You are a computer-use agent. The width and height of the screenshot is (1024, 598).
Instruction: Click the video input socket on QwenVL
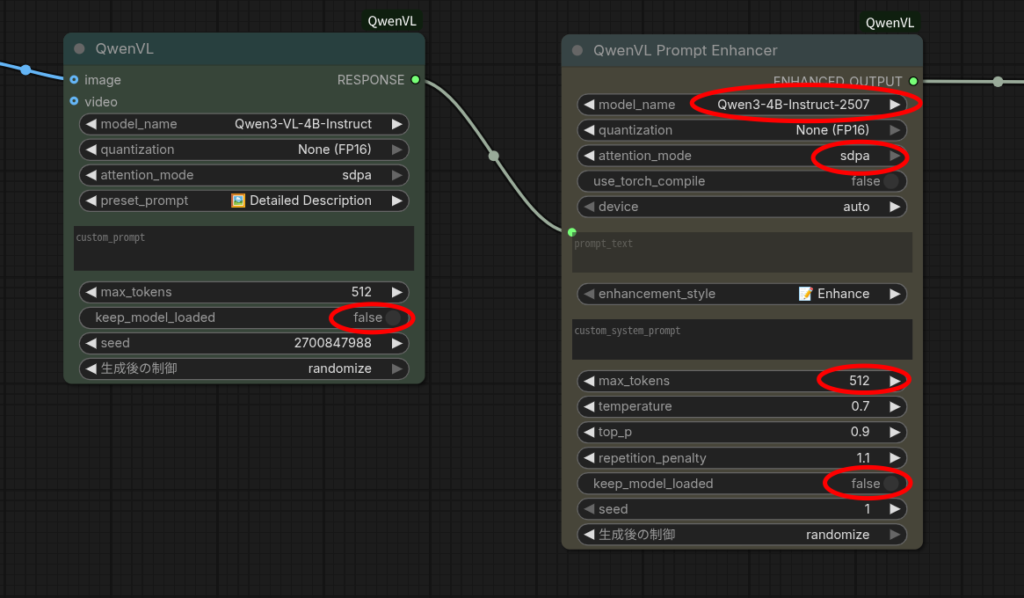click(x=74, y=102)
